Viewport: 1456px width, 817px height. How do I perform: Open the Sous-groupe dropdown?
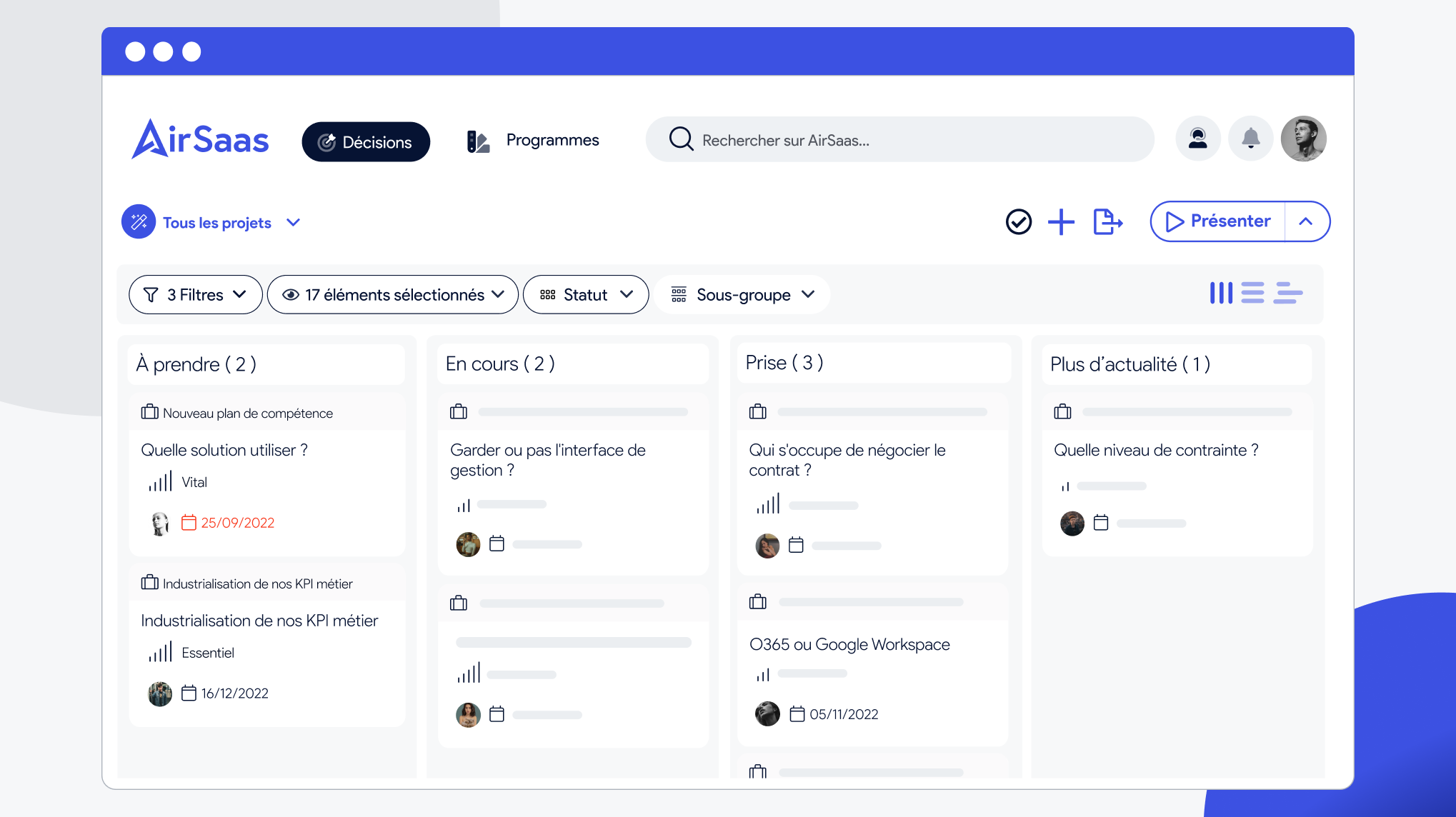(x=742, y=295)
